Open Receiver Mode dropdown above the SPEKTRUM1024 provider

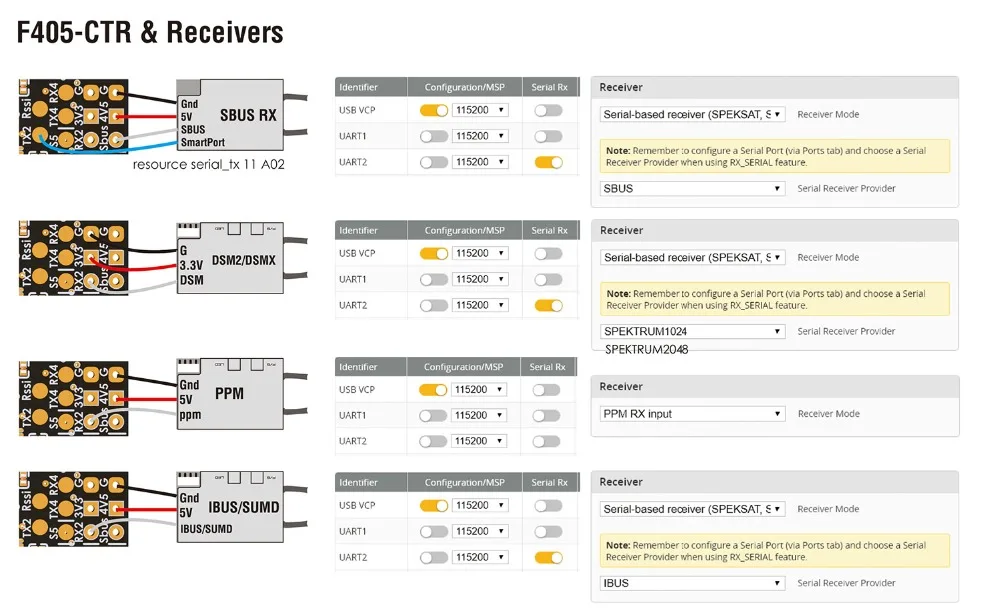(692, 257)
